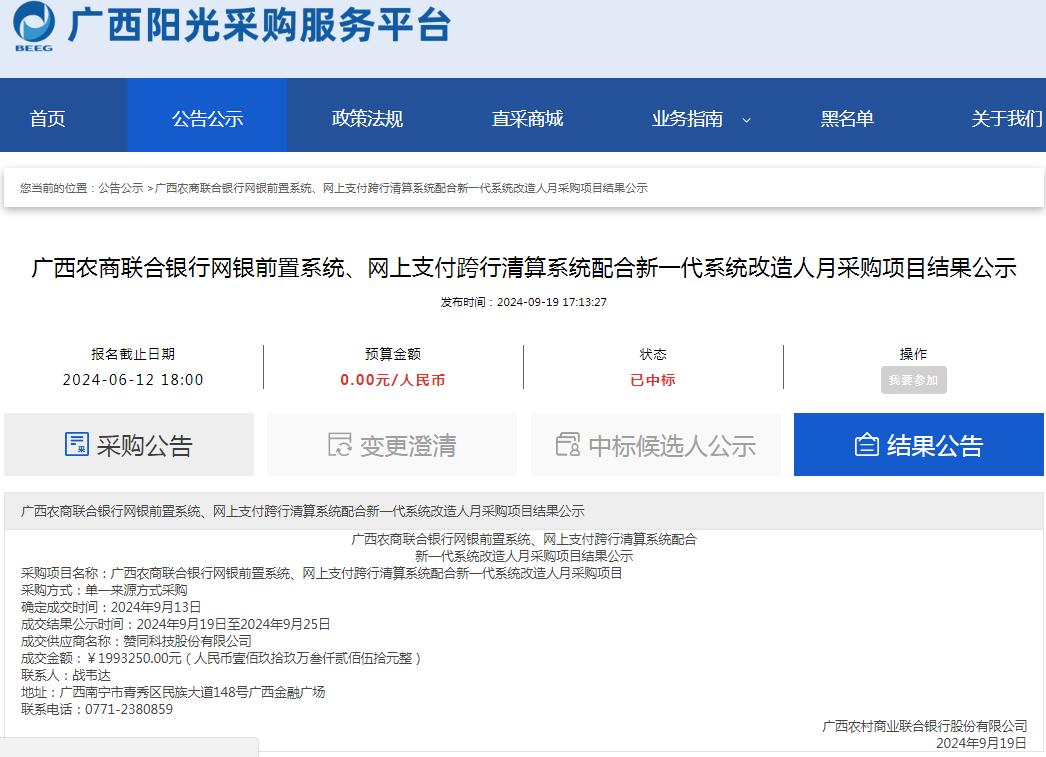The image size is (1046, 757).
Task: Click the 确定成交时间：2024年9月13日 line
Action: tap(111, 607)
